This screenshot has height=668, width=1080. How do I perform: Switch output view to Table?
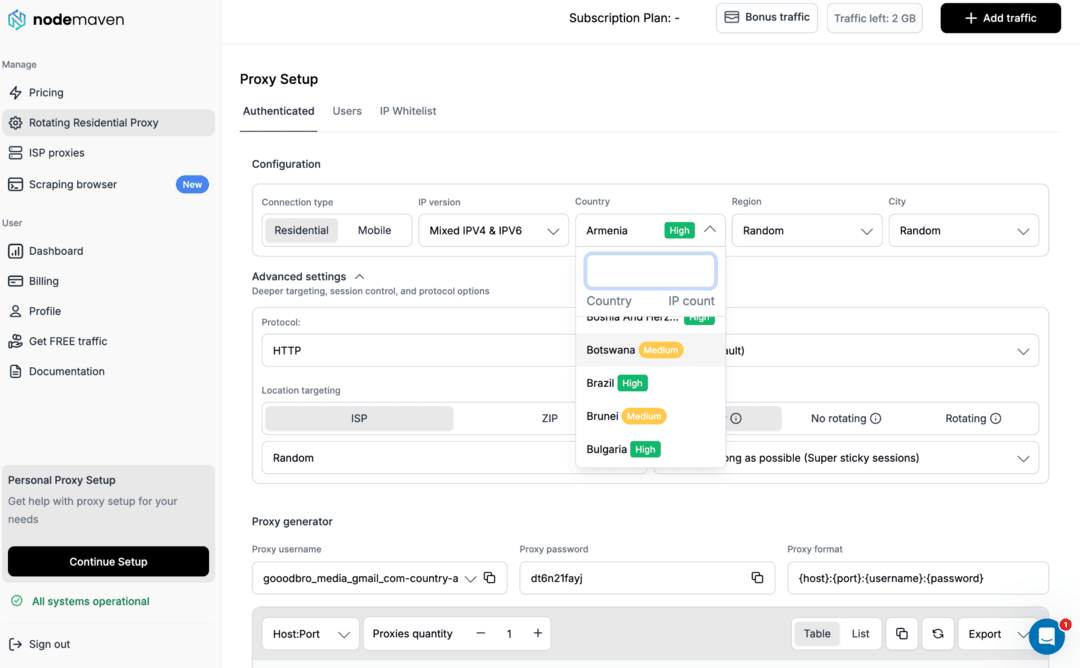click(x=817, y=634)
